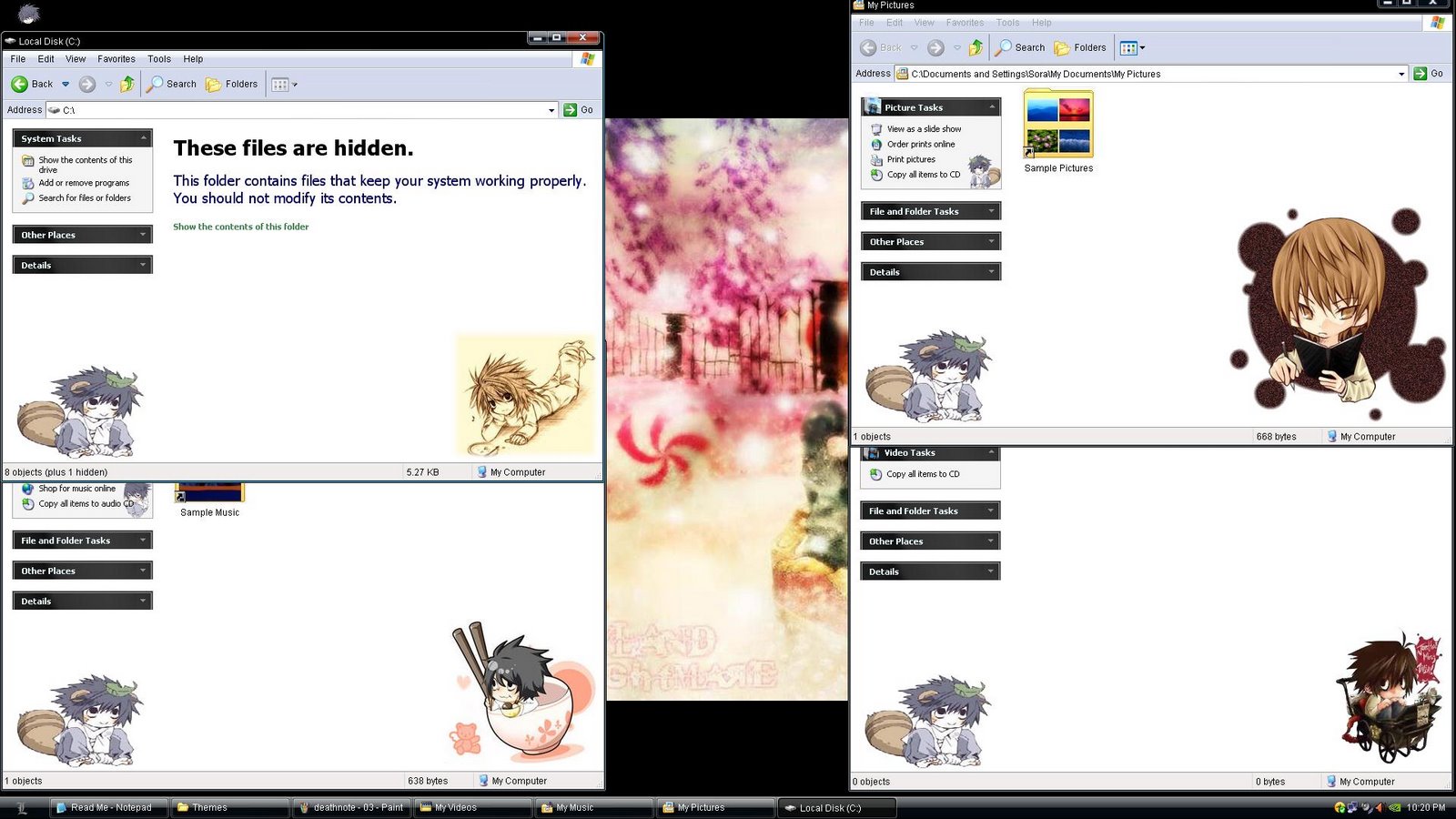The image size is (1456, 819).
Task: Open My Pictures address dropdown arrow
Action: pyautogui.click(x=1401, y=74)
